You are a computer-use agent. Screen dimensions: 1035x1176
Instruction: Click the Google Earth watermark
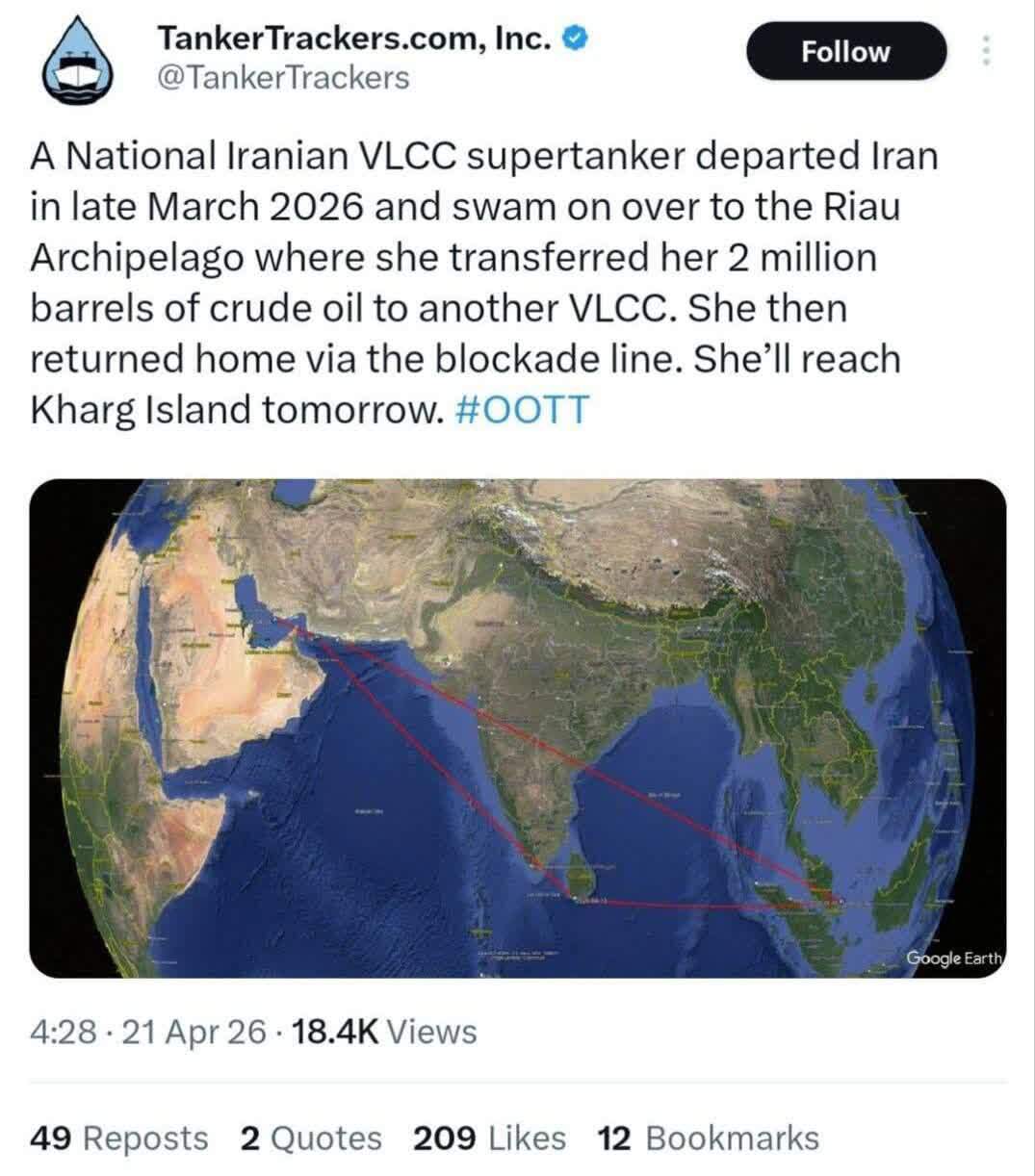coord(953,959)
